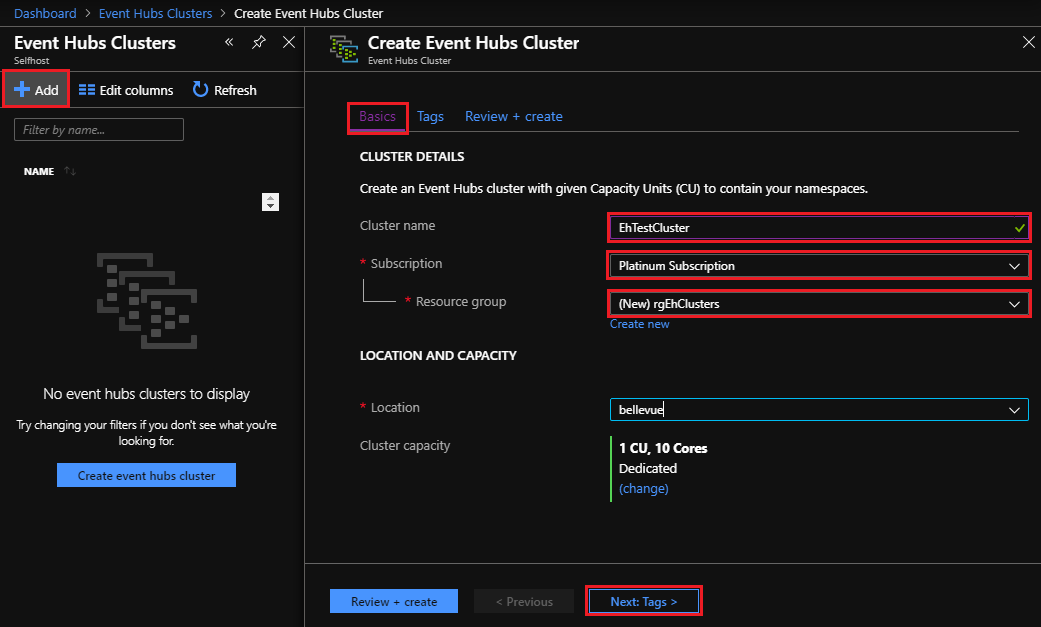This screenshot has height=627, width=1041.
Task: Navigate to Dashboard via breadcrumb
Action: coord(45,13)
